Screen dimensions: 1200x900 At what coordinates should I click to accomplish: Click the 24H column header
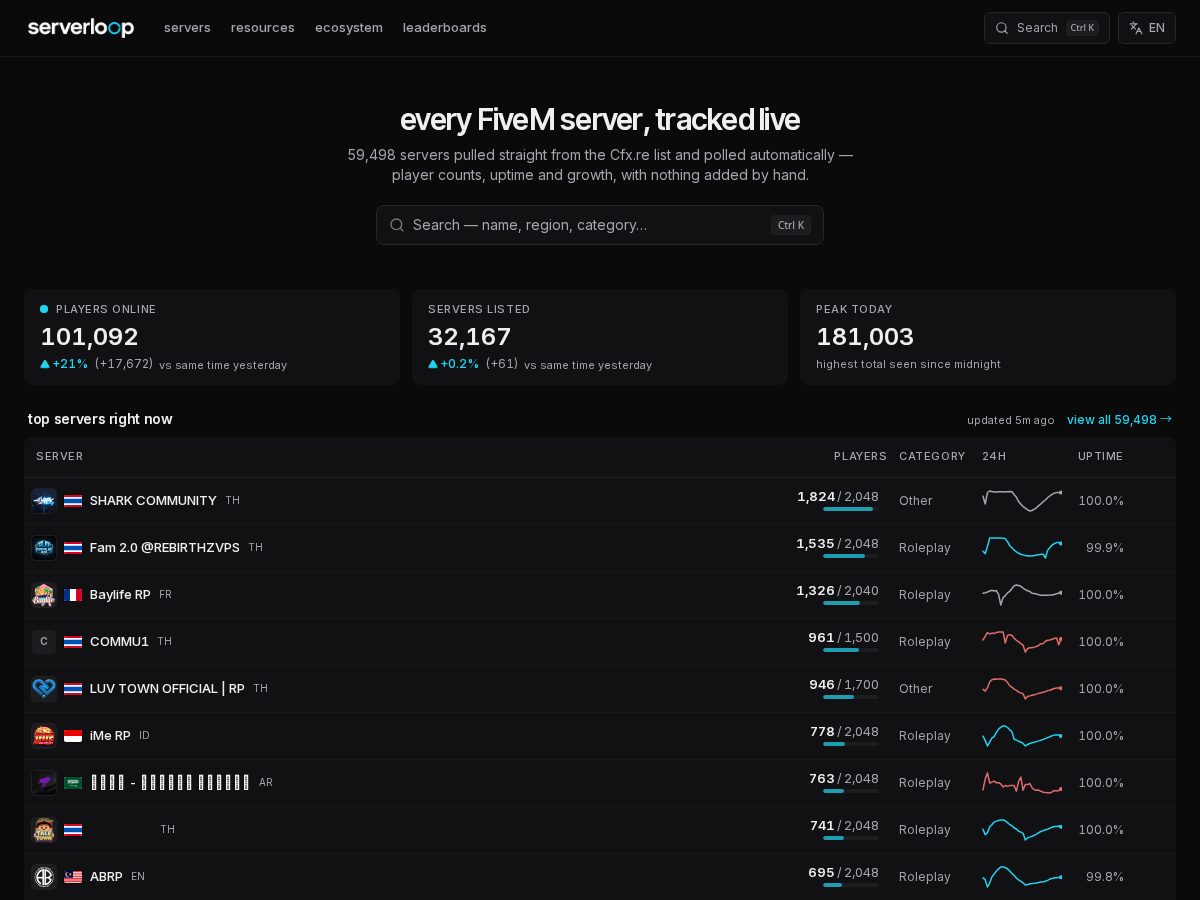(994, 456)
